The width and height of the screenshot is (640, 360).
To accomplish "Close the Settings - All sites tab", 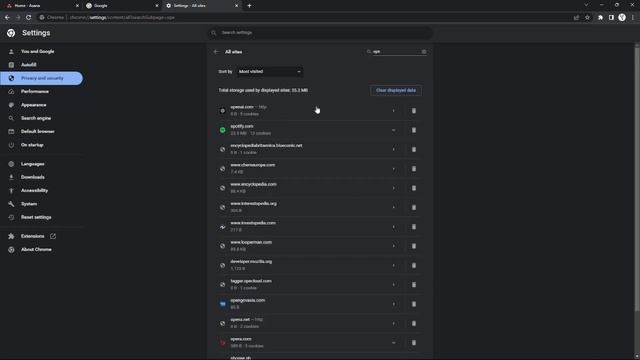I will click(x=236, y=6).
